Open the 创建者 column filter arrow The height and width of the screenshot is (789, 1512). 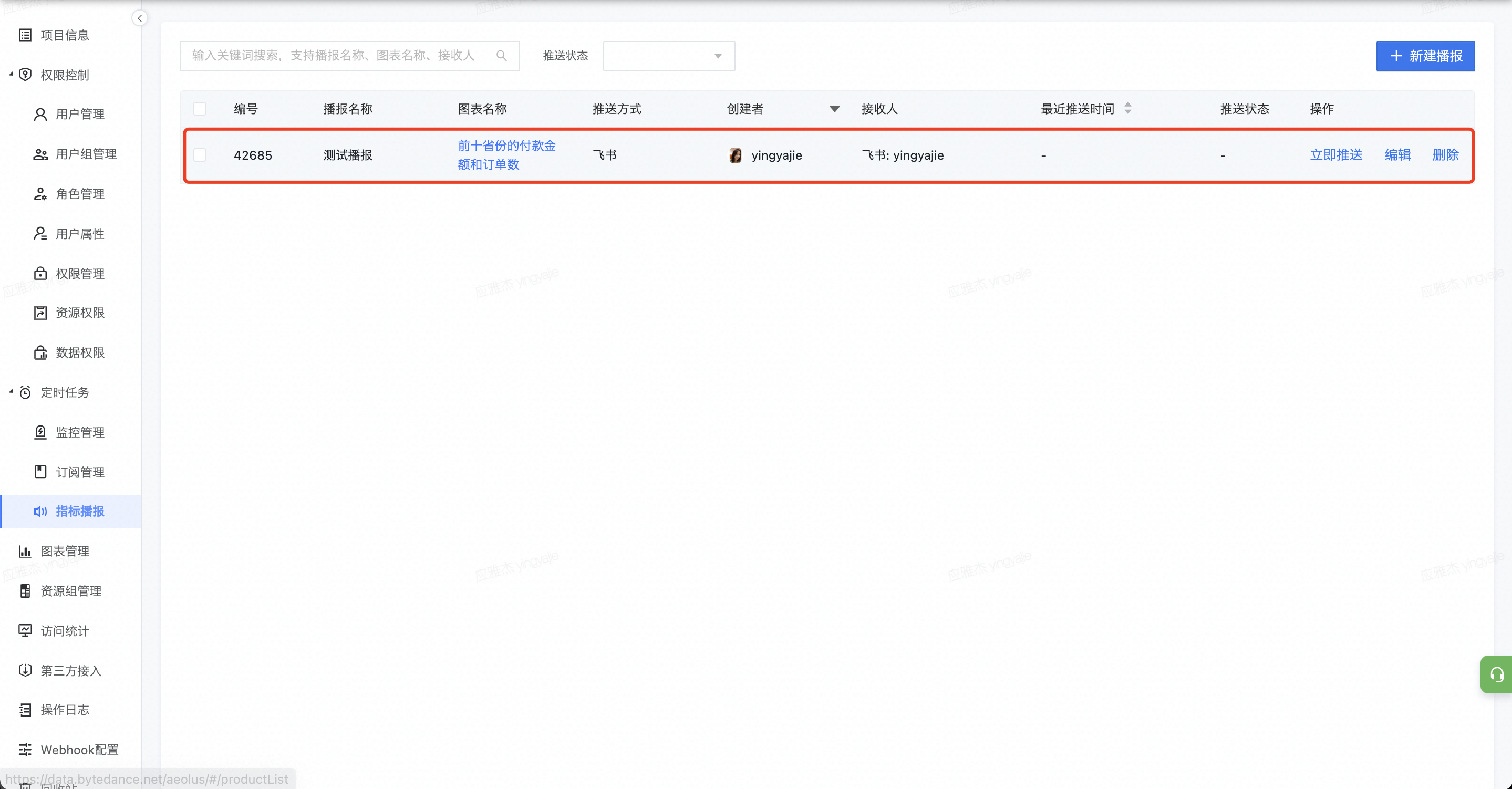[834, 109]
